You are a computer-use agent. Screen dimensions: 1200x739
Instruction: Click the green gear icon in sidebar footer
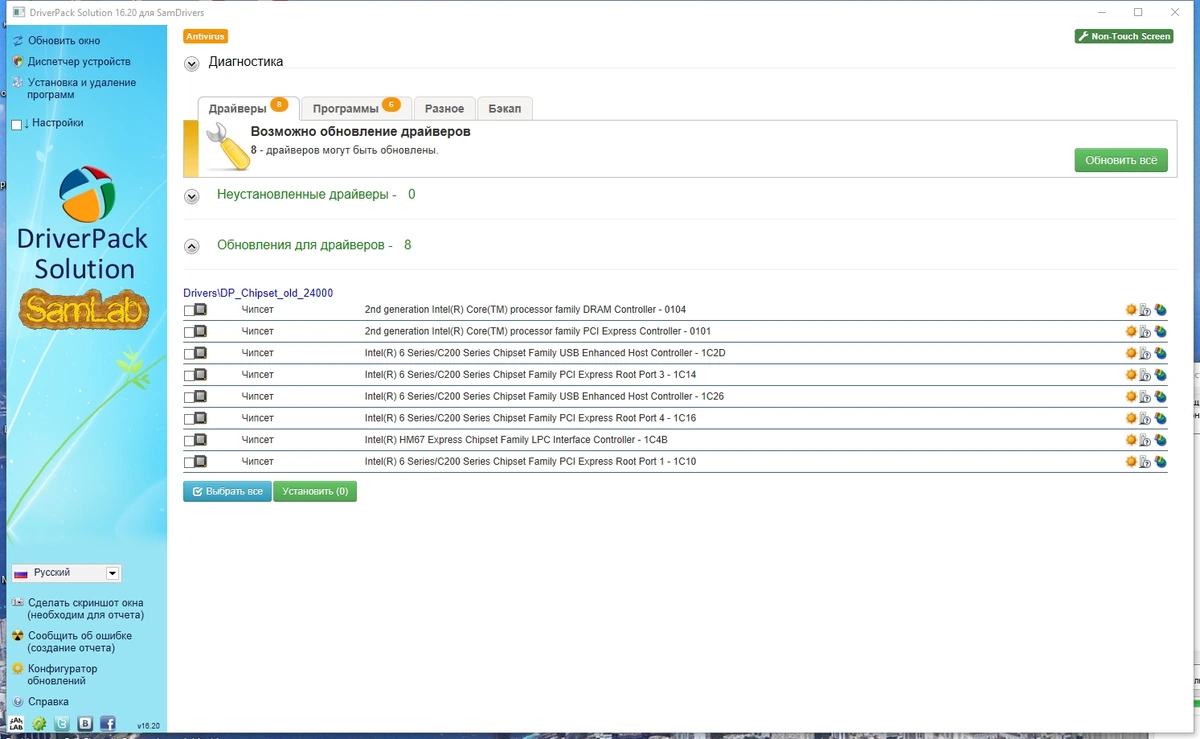tap(39, 723)
